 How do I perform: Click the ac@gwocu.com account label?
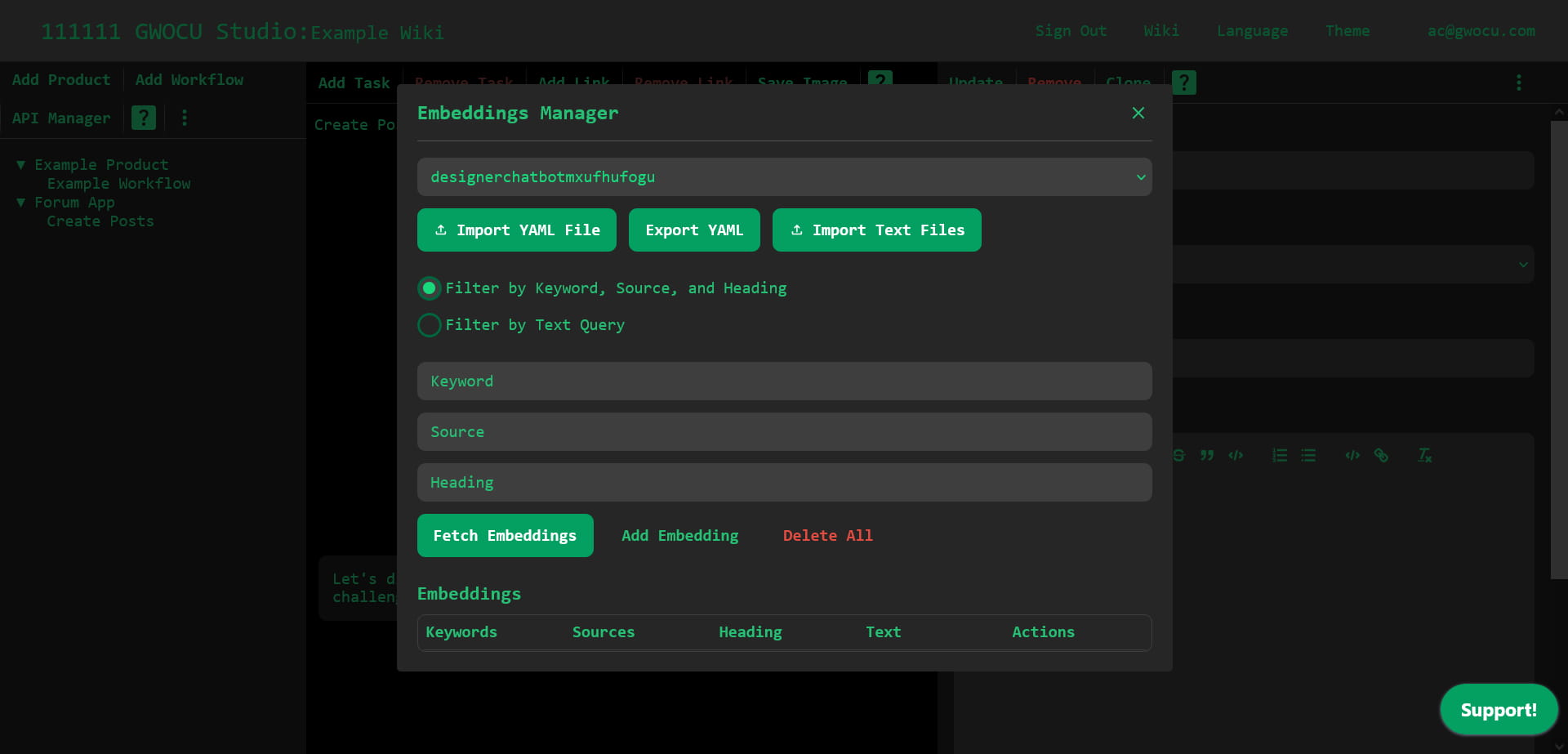click(x=1481, y=31)
